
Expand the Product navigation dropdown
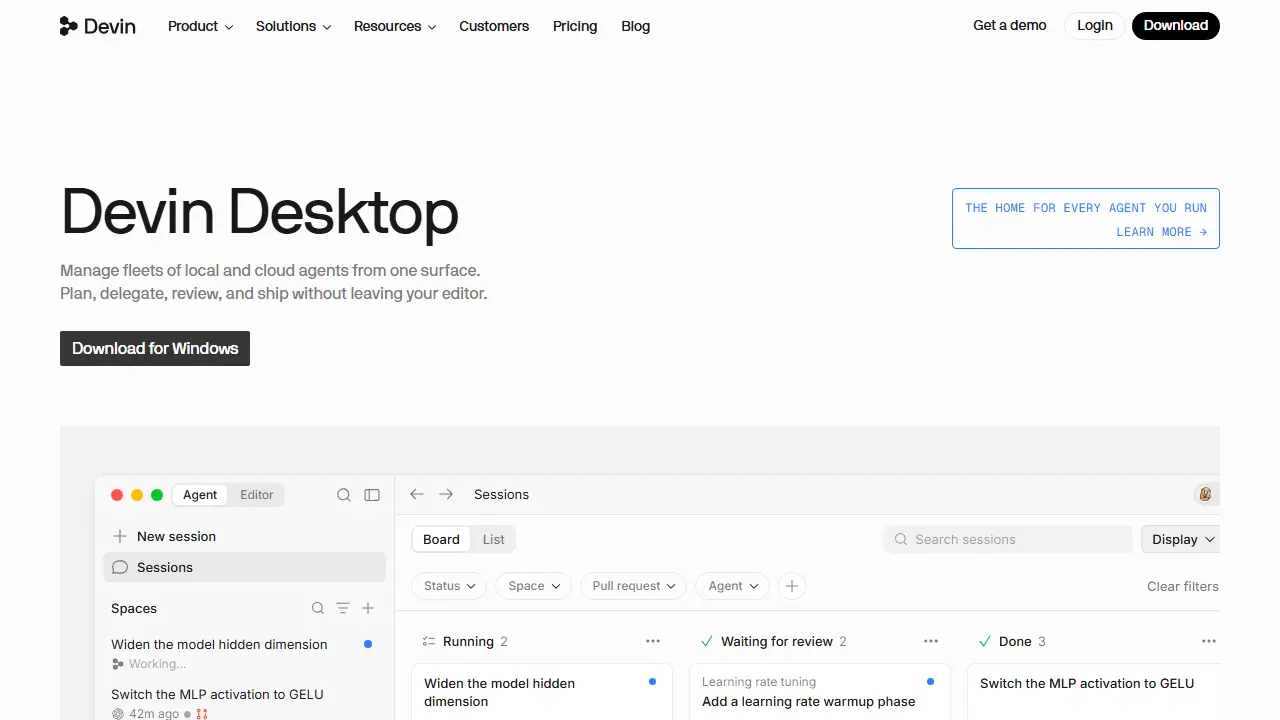[x=200, y=26]
